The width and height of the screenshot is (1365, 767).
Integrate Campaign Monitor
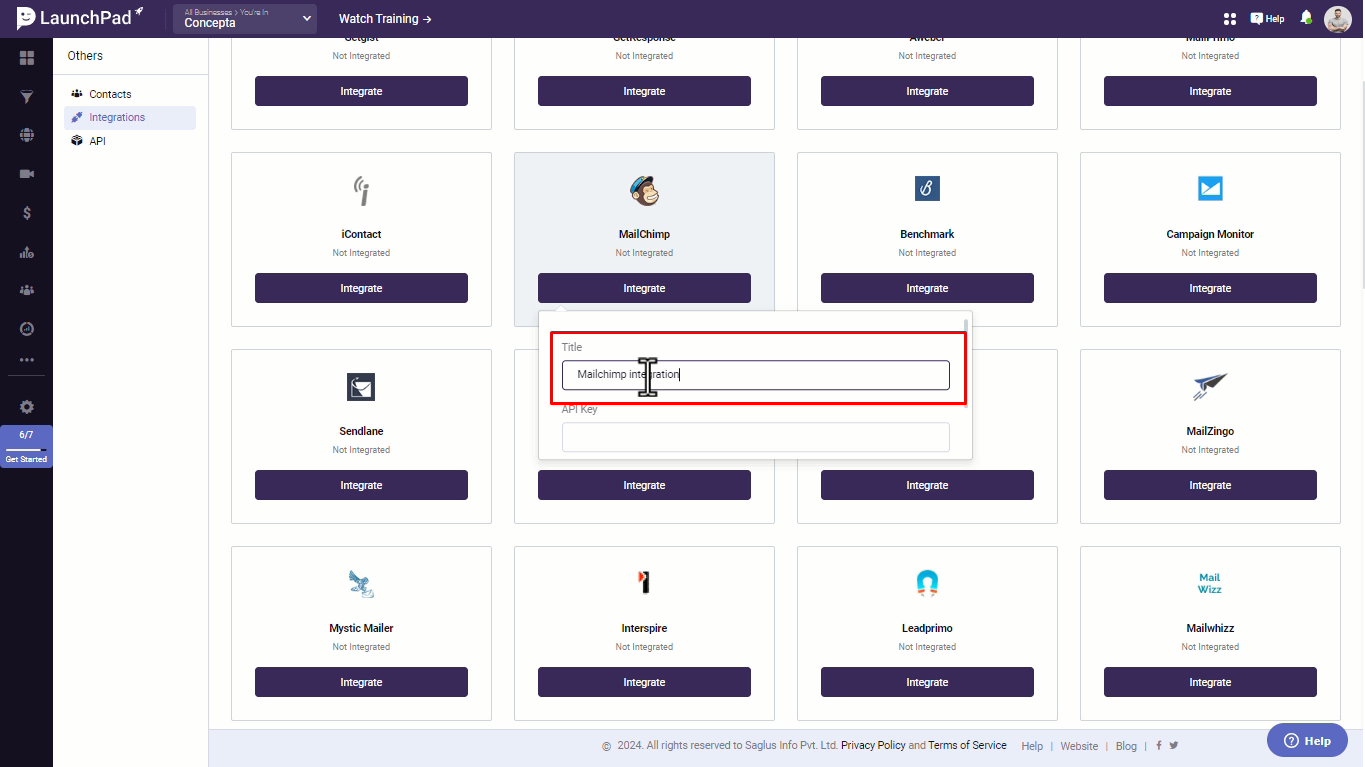pyautogui.click(x=1210, y=288)
